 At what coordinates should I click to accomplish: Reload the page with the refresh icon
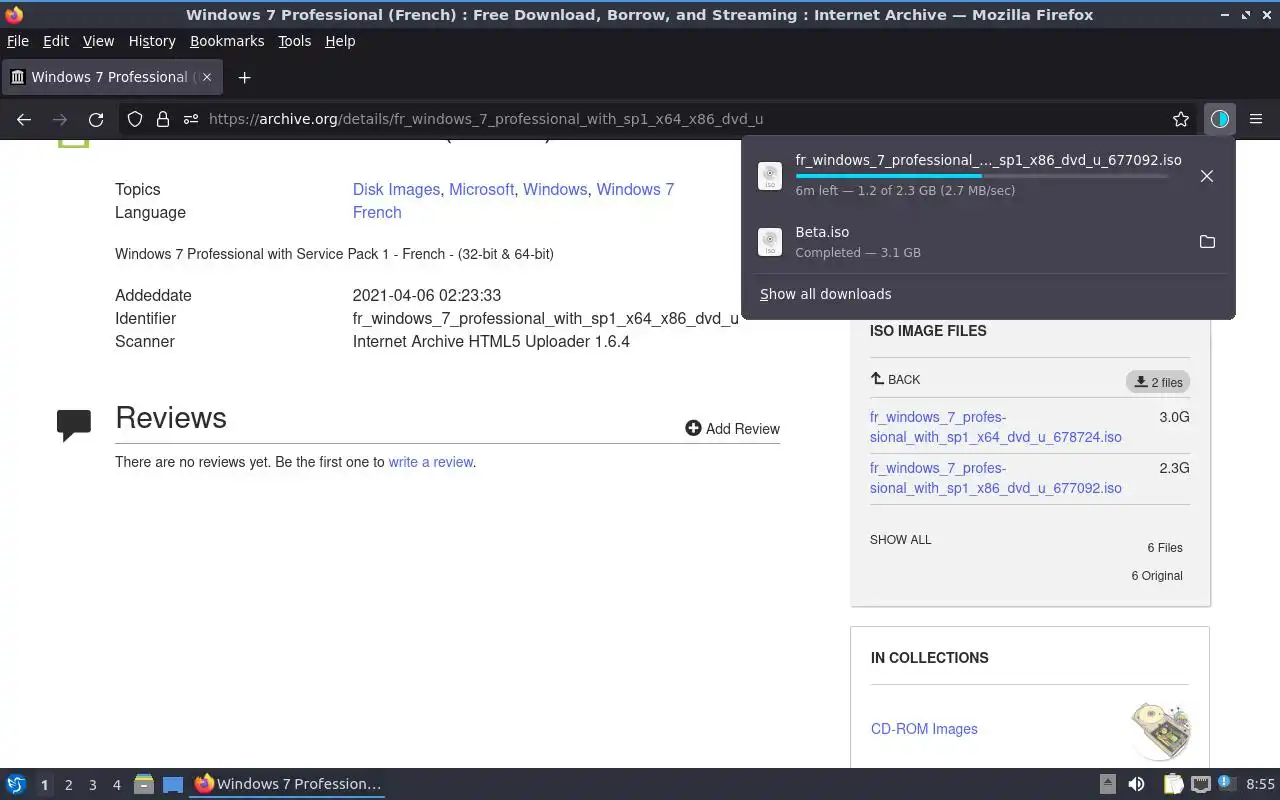(x=96, y=119)
